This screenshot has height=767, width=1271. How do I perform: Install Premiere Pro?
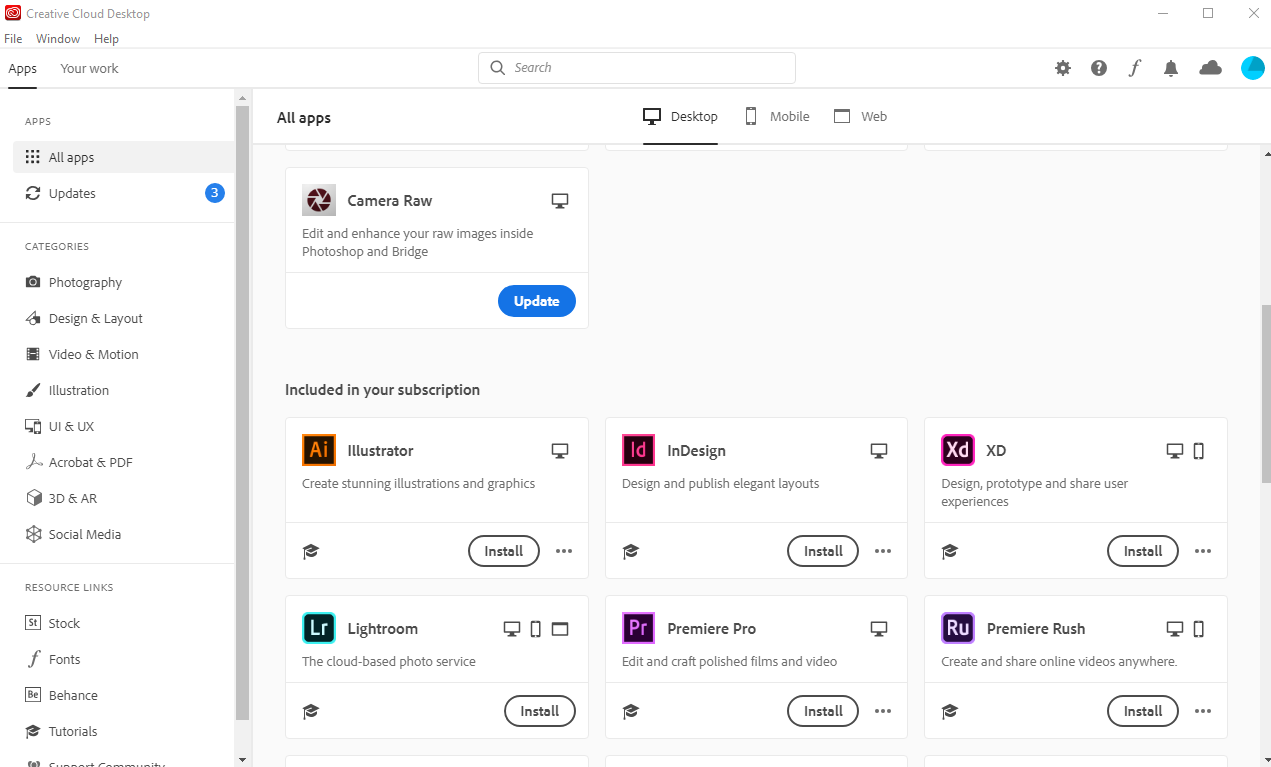(823, 711)
